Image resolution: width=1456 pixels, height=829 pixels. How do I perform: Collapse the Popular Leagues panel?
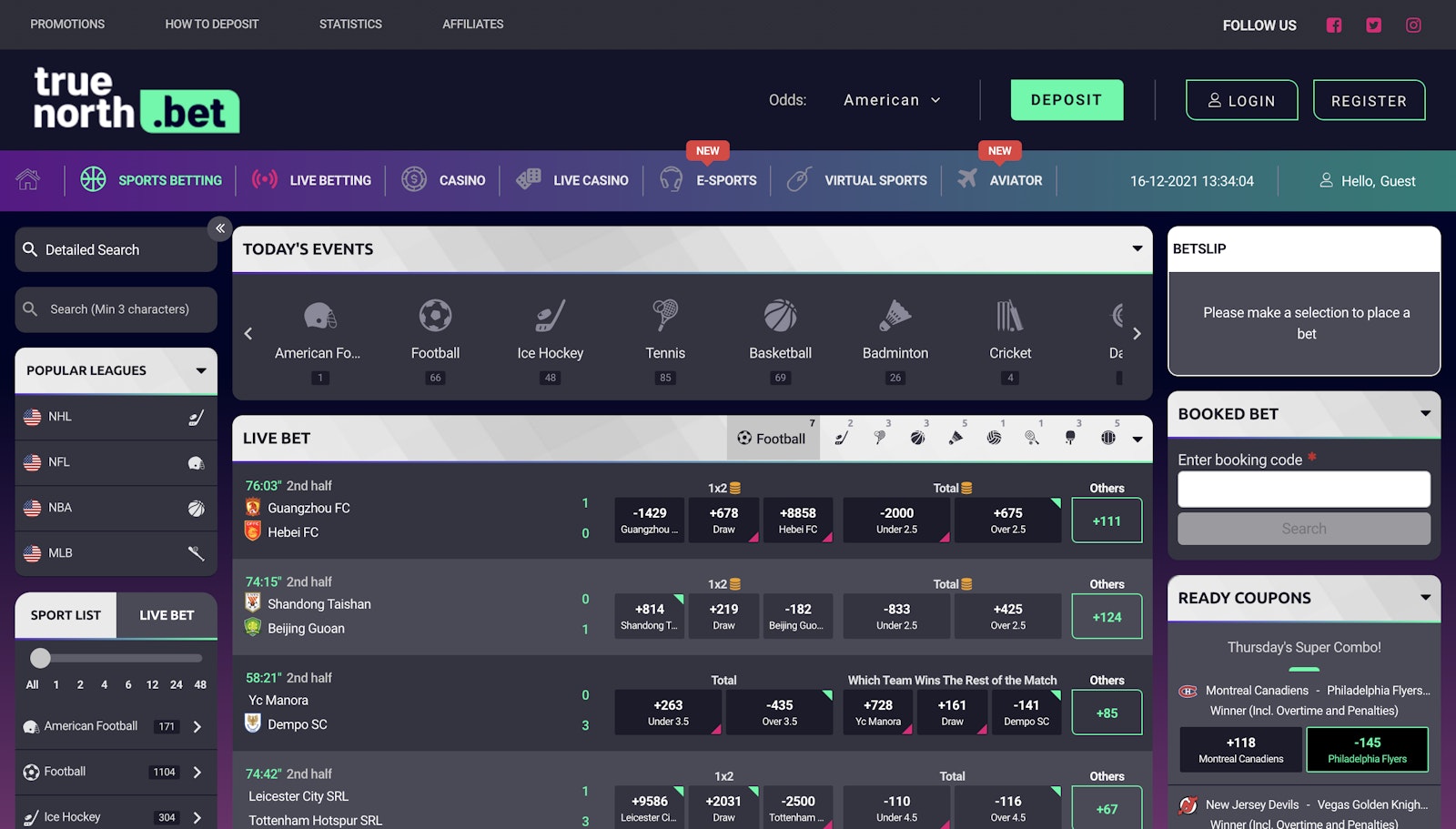(201, 370)
